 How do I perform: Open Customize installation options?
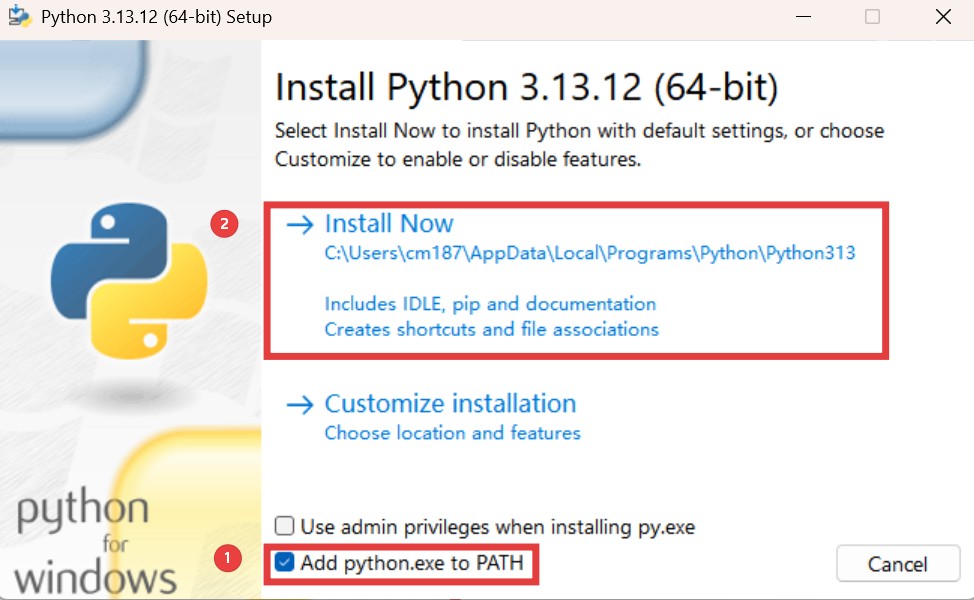pyautogui.click(x=450, y=404)
